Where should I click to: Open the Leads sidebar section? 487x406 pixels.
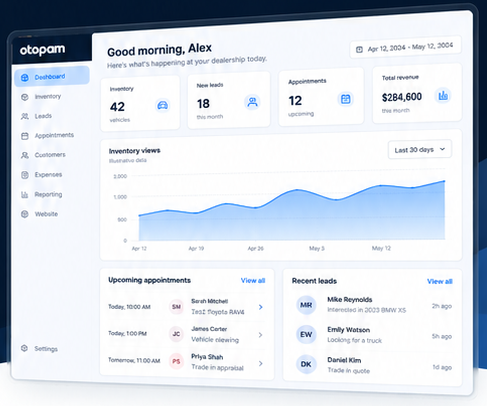click(x=43, y=116)
